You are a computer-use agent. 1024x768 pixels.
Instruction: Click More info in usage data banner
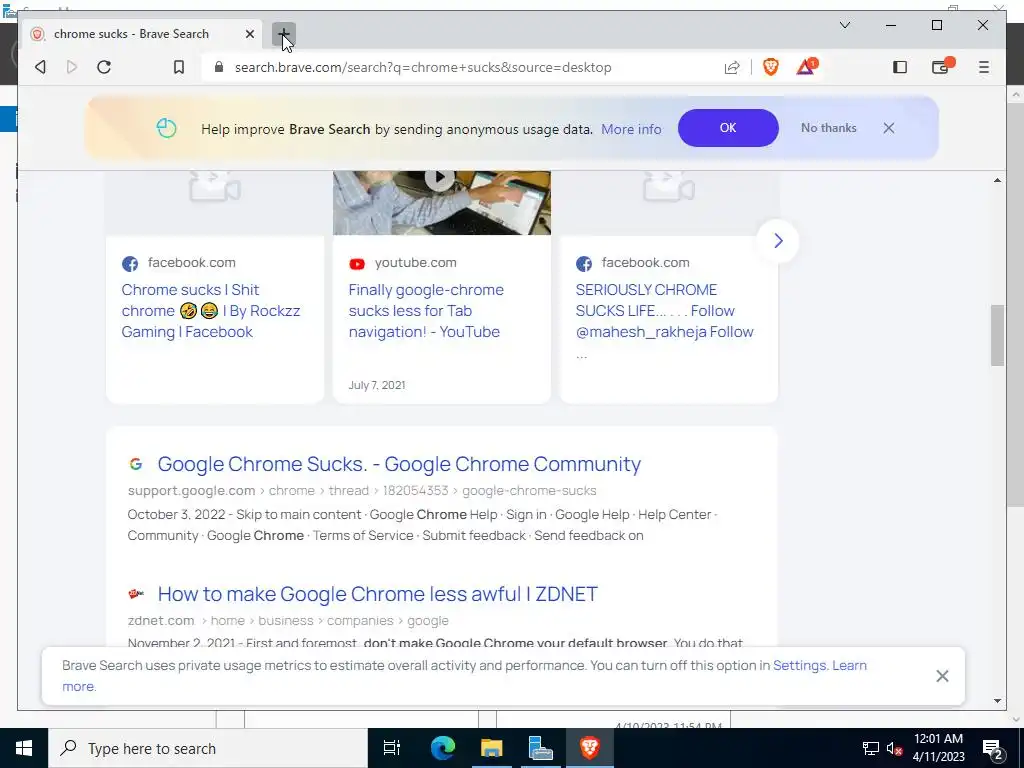(631, 129)
